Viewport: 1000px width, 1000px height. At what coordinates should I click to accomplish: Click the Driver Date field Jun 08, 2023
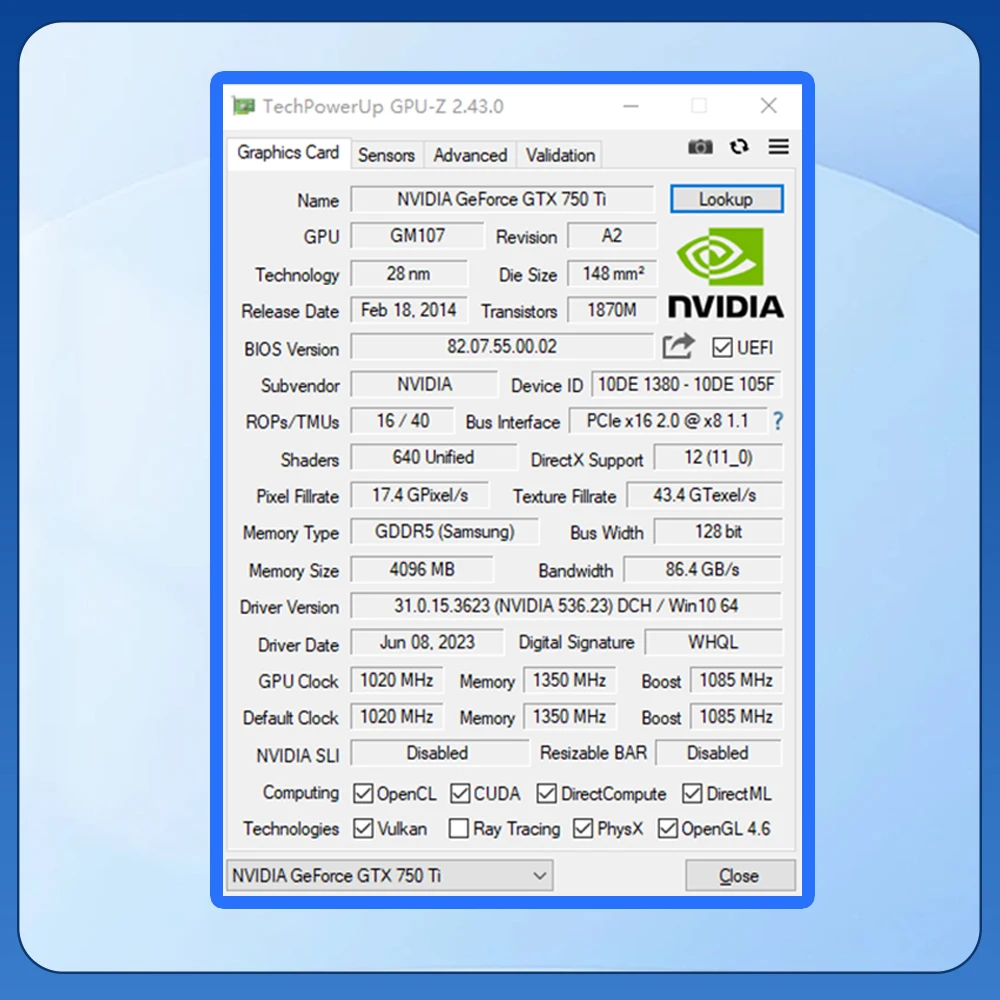427,642
